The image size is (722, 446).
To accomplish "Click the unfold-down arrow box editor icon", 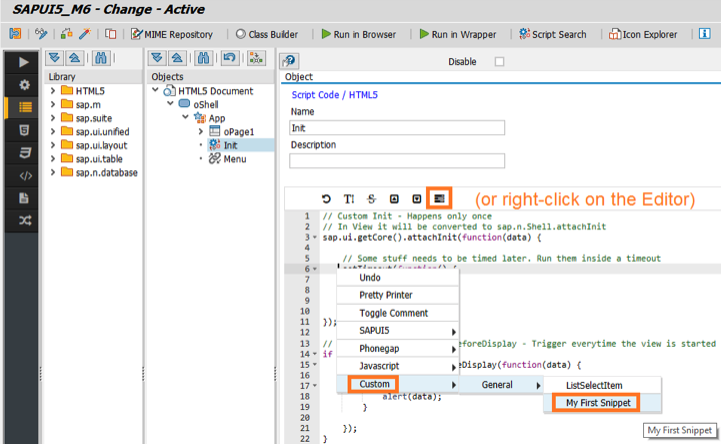I will pos(417,198).
